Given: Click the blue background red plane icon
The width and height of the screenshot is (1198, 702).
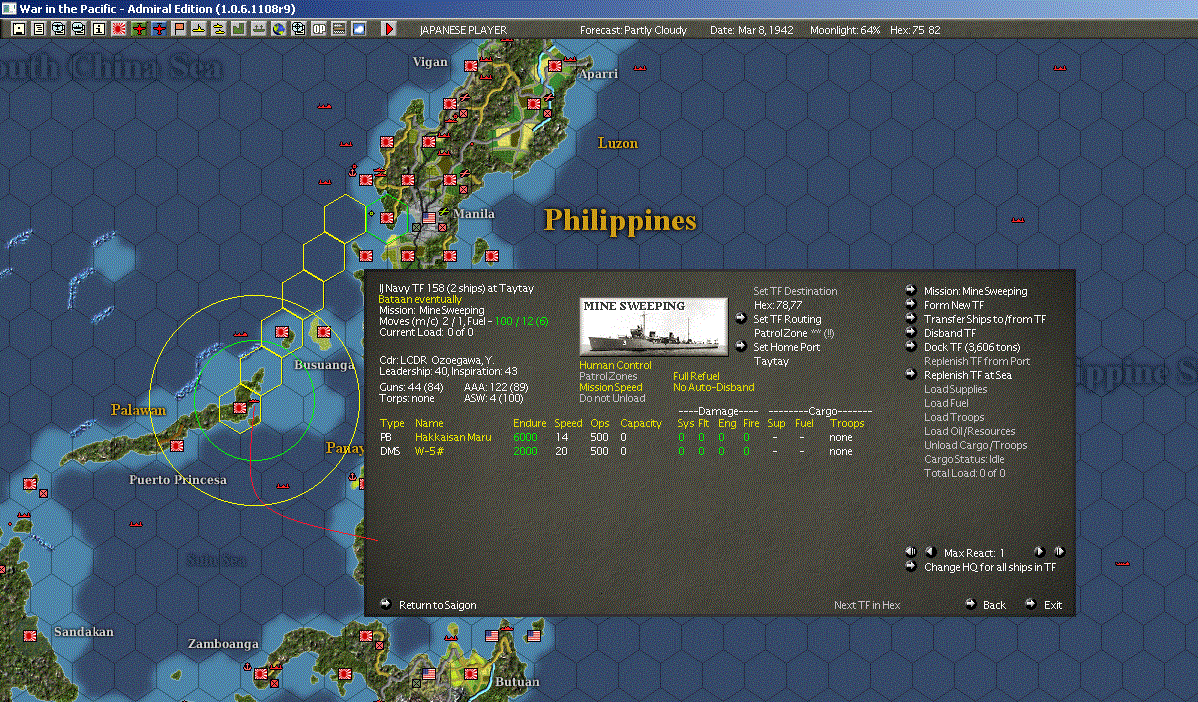Looking at the screenshot, I should coord(159,29).
